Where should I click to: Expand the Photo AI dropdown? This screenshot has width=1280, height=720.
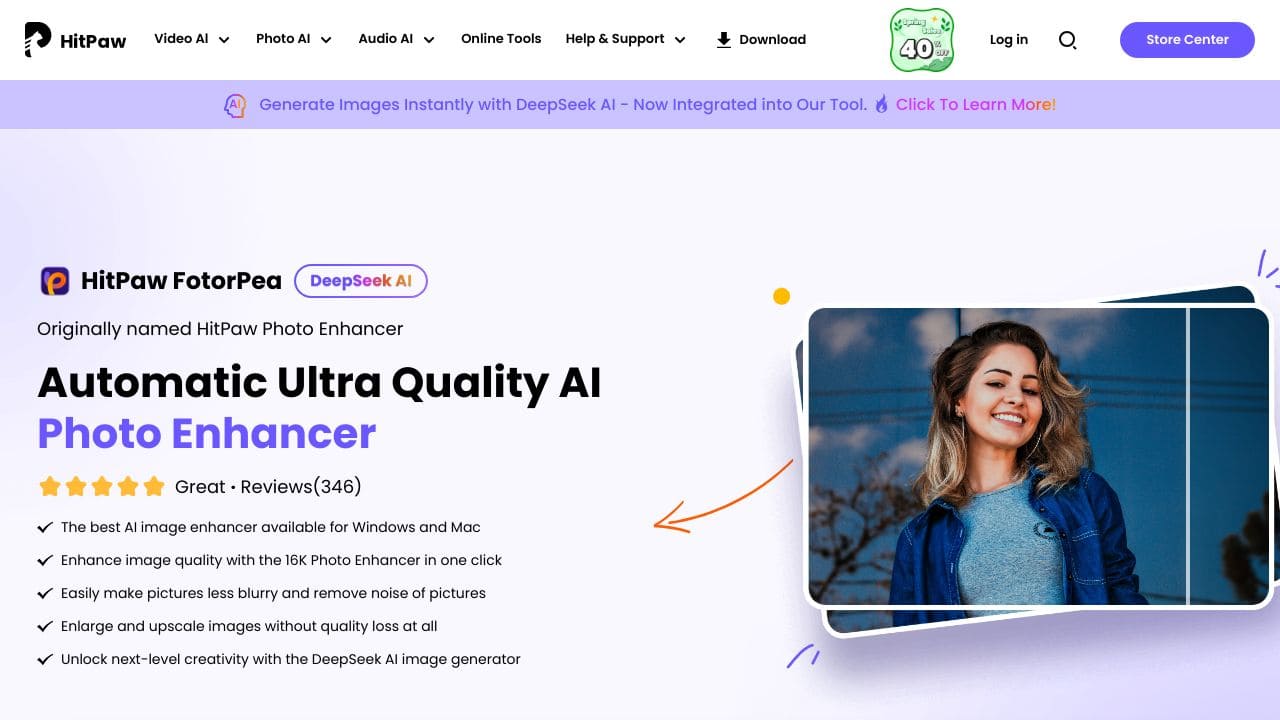pyautogui.click(x=294, y=39)
